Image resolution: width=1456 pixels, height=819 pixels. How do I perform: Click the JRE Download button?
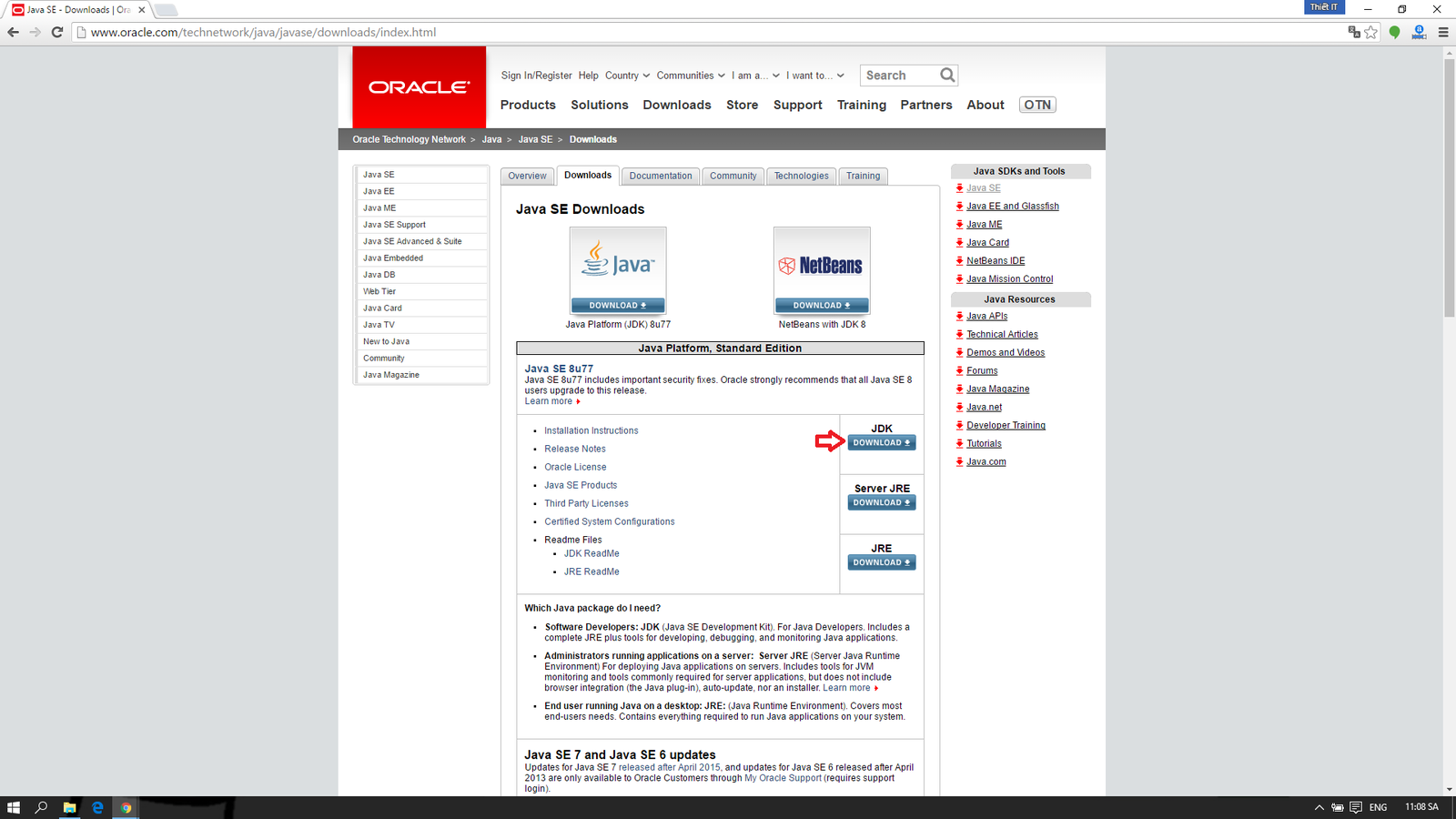click(x=882, y=562)
